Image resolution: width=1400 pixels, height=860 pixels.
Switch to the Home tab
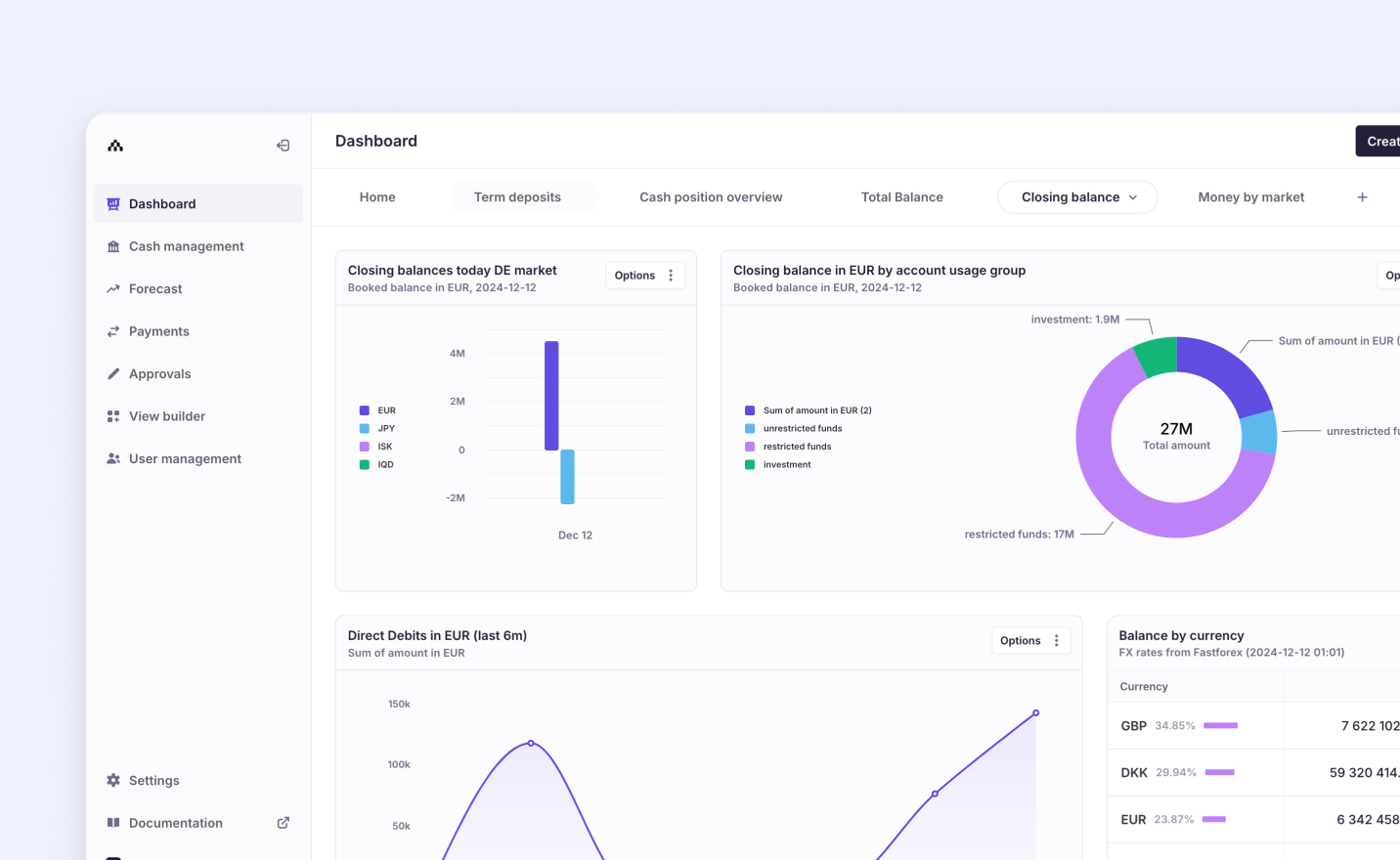(x=377, y=197)
